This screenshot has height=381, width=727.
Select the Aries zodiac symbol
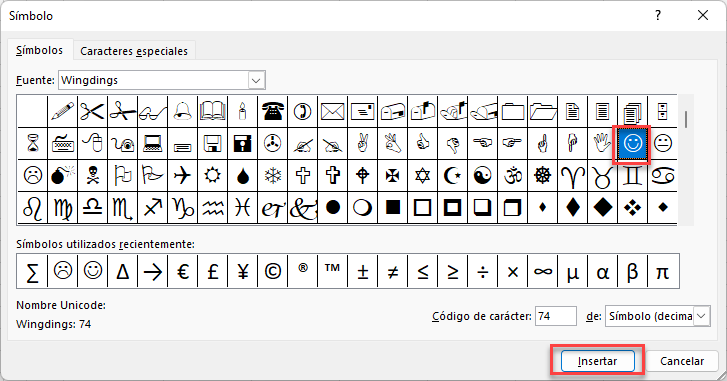click(x=573, y=176)
